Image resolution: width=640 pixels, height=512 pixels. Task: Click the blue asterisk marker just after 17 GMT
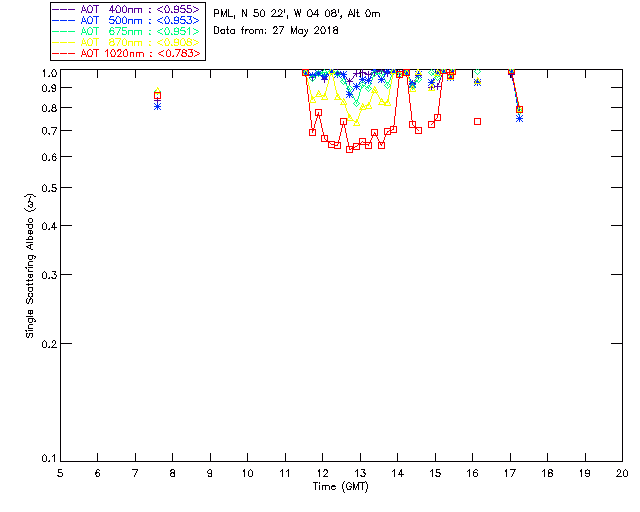click(519, 118)
